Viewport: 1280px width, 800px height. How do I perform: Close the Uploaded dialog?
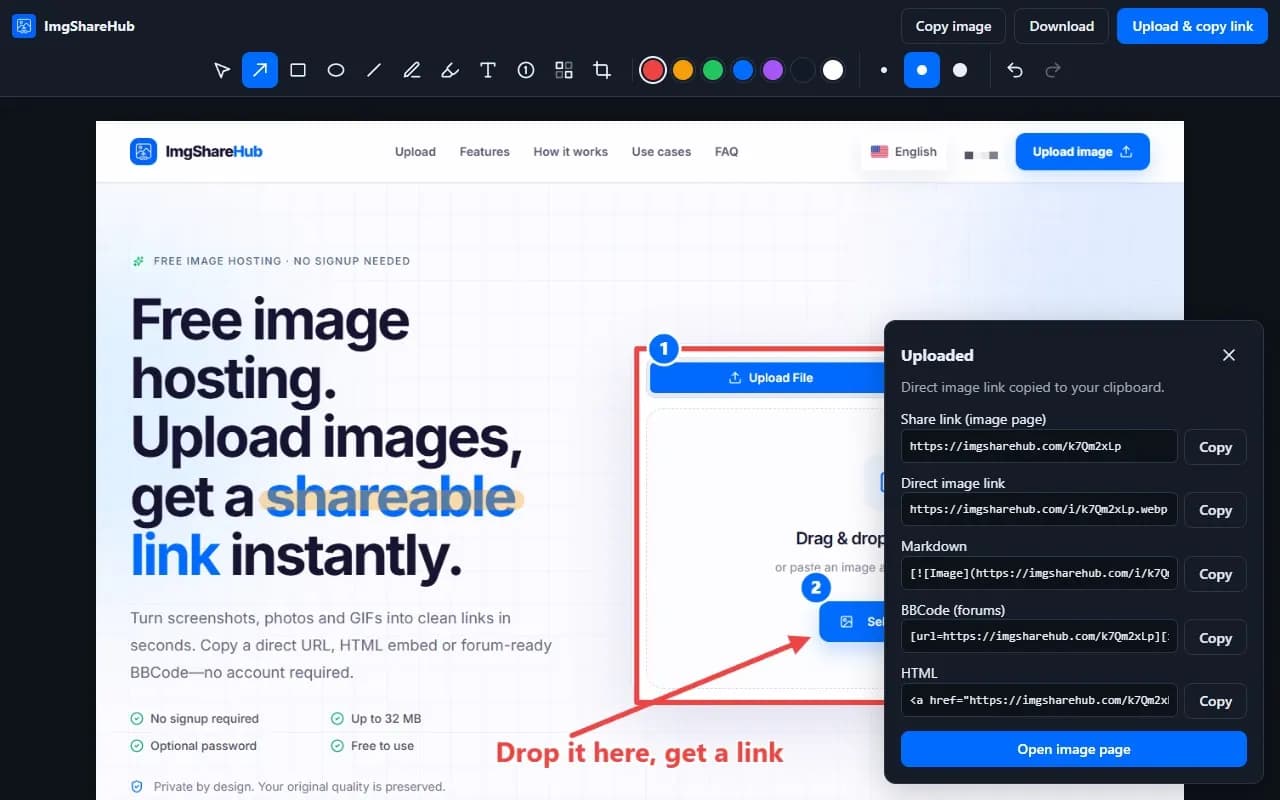[x=1229, y=355]
